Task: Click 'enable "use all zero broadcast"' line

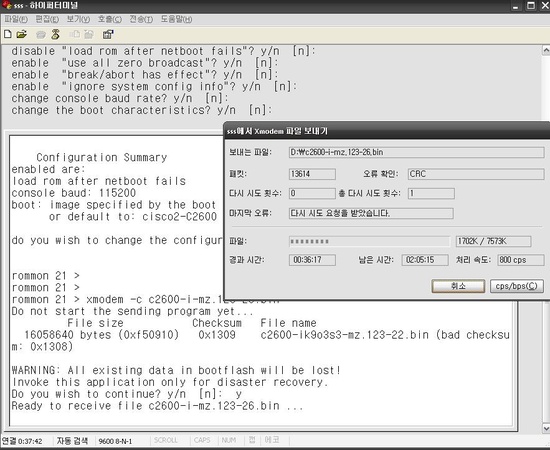Action: pos(145,63)
